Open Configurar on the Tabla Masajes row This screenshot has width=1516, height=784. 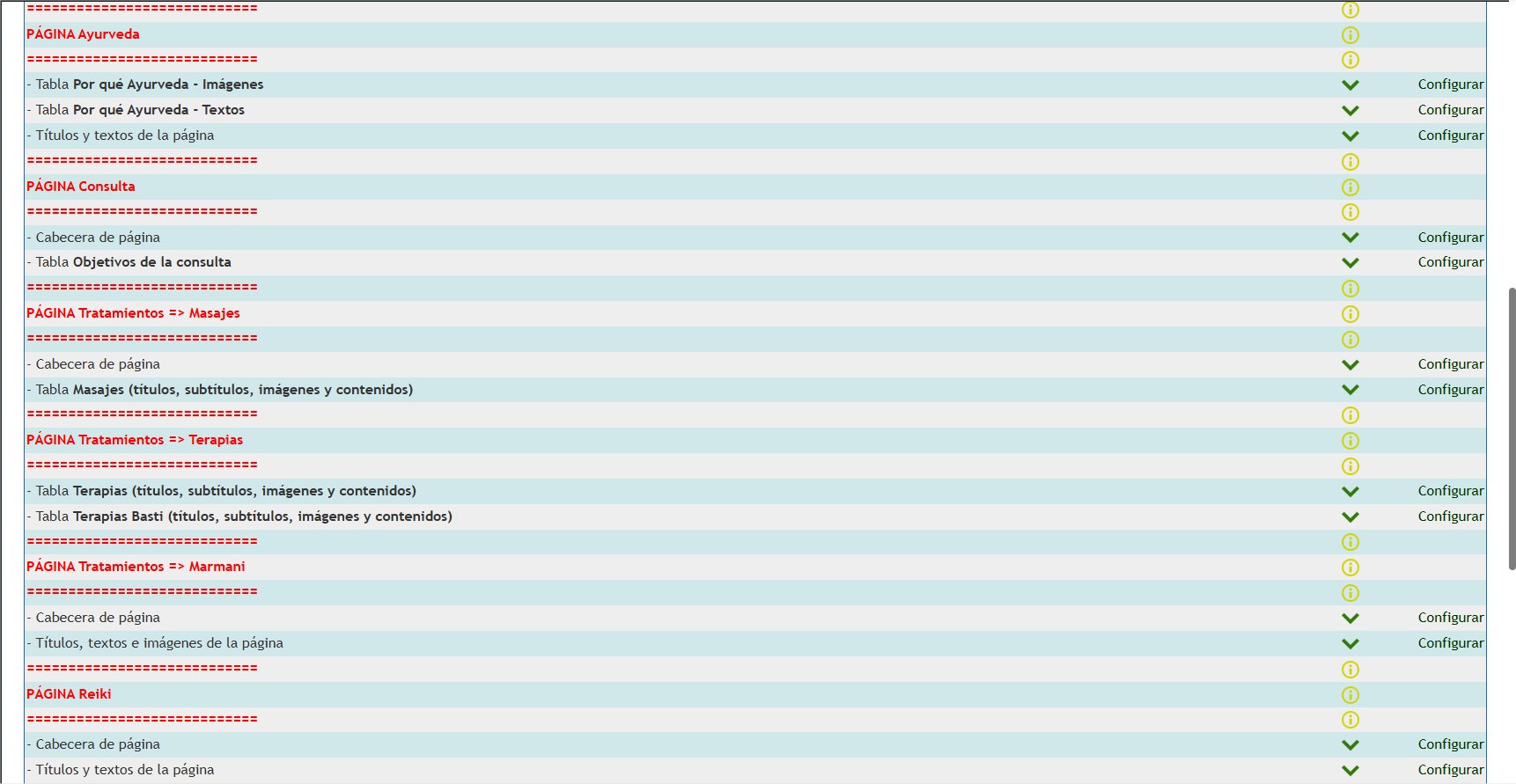pyautogui.click(x=1451, y=390)
